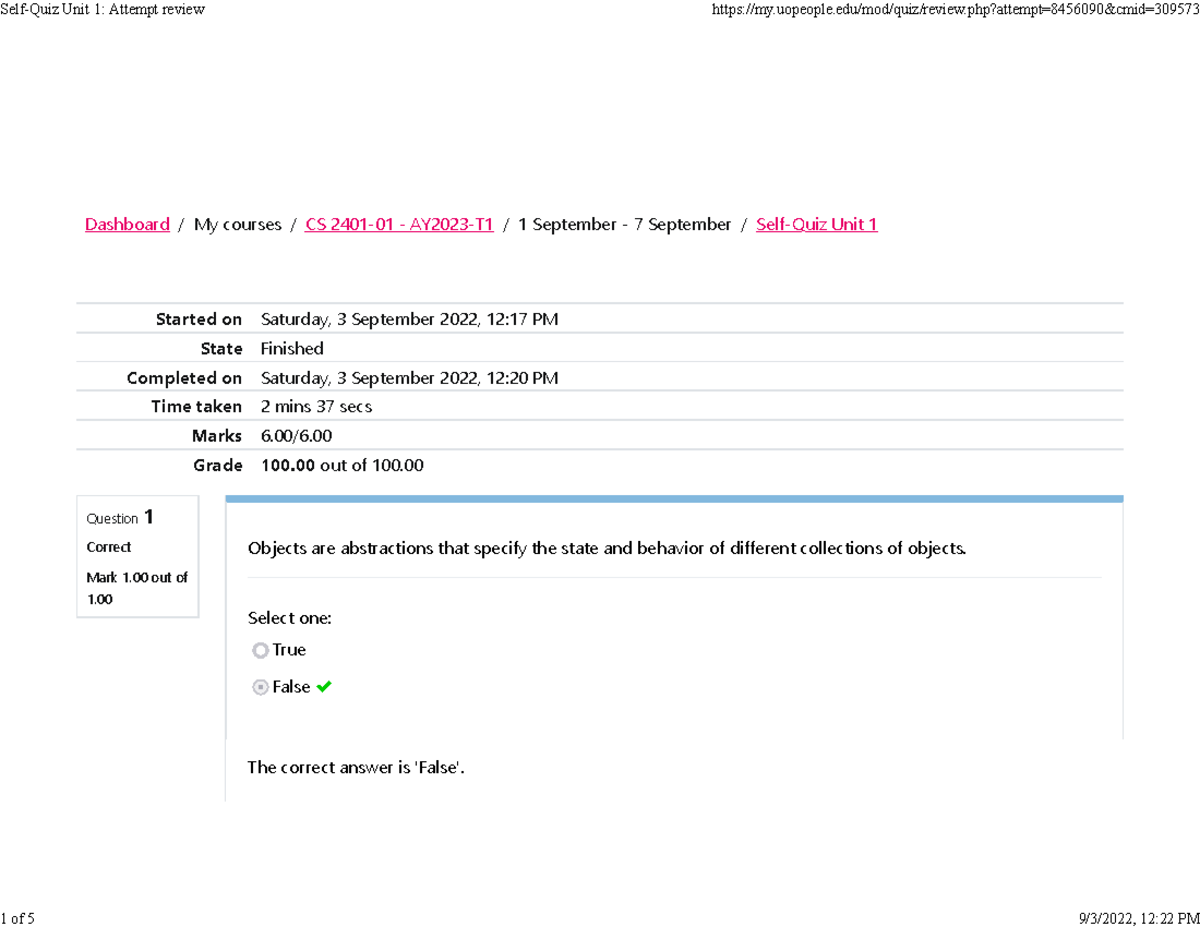Click the Started on date value
The width and height of the screenshot is (1200, 927).
tap(409, 319)
